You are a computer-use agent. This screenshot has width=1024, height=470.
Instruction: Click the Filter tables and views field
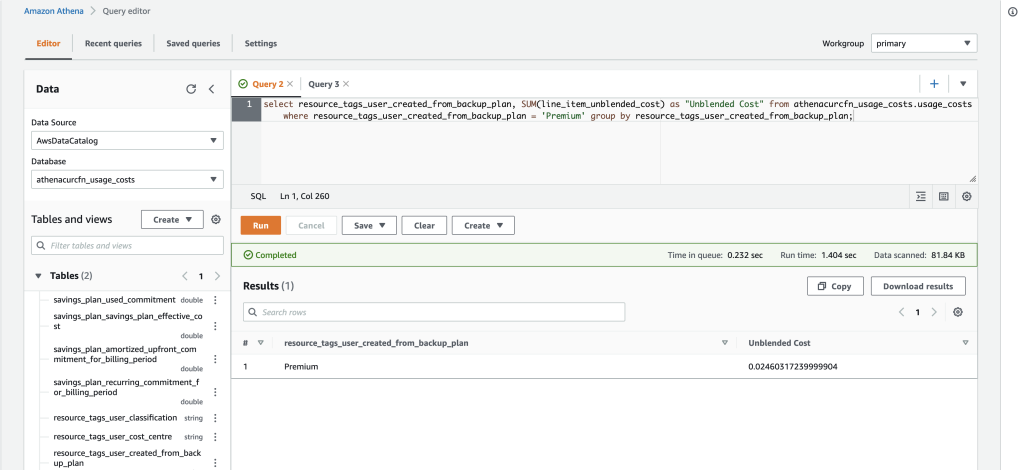[127, 245]
